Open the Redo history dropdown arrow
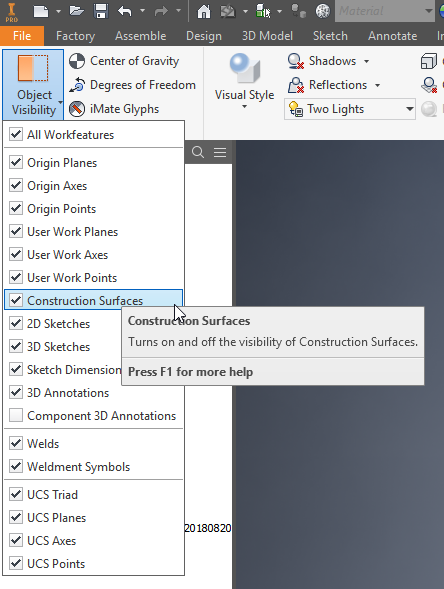 [178, 11]
